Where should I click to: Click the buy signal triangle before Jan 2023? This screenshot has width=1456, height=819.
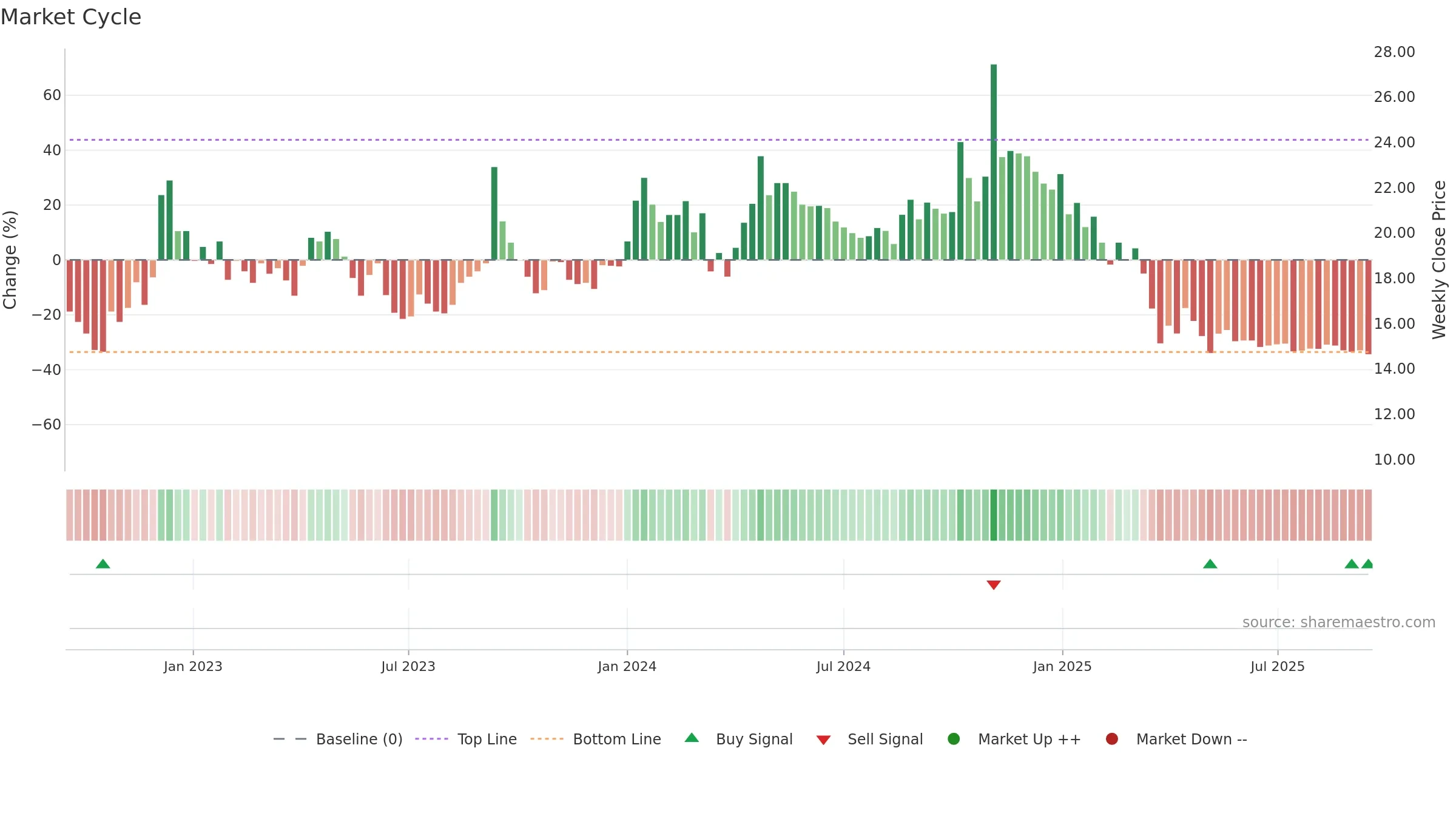(x=103, y=564)
